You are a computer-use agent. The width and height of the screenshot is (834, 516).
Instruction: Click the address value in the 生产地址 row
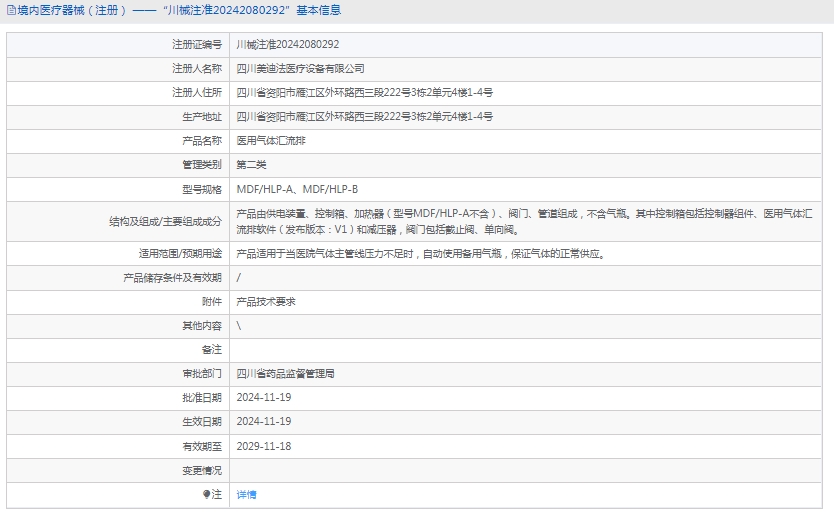coord(364,117)
